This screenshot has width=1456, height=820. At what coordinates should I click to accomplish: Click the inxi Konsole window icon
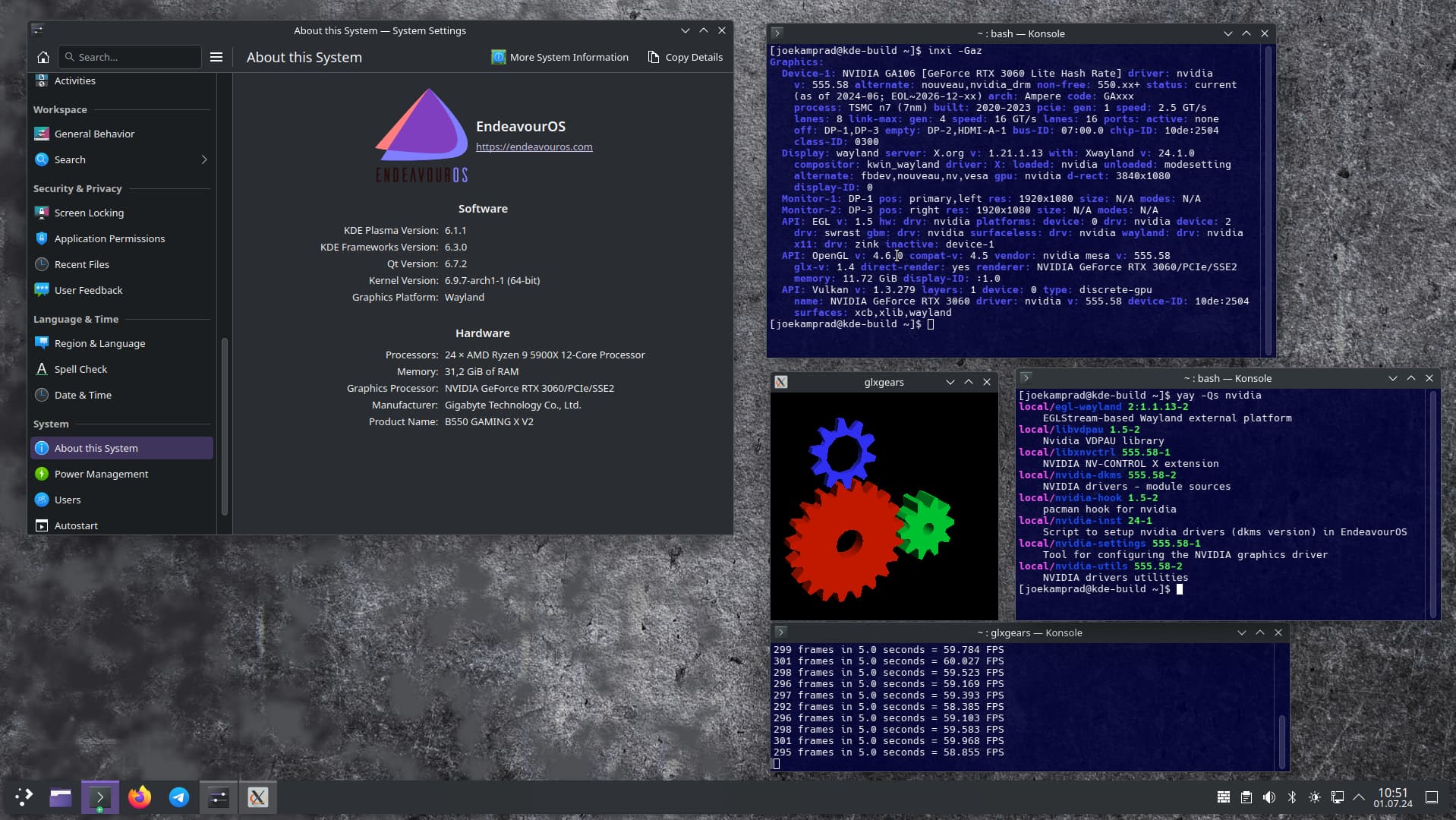(777, 33)
